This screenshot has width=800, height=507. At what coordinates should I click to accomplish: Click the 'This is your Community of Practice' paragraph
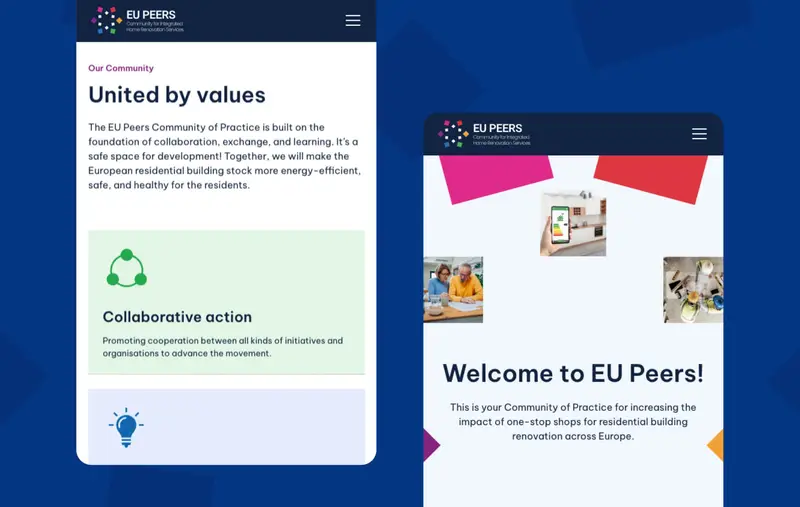573,422
